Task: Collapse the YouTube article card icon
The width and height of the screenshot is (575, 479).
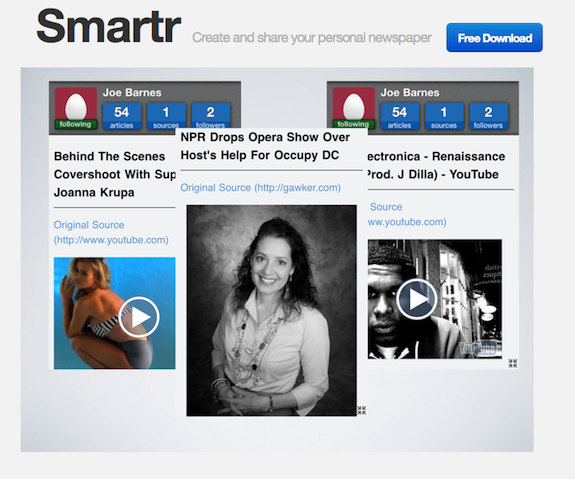Action: (513, 363)
